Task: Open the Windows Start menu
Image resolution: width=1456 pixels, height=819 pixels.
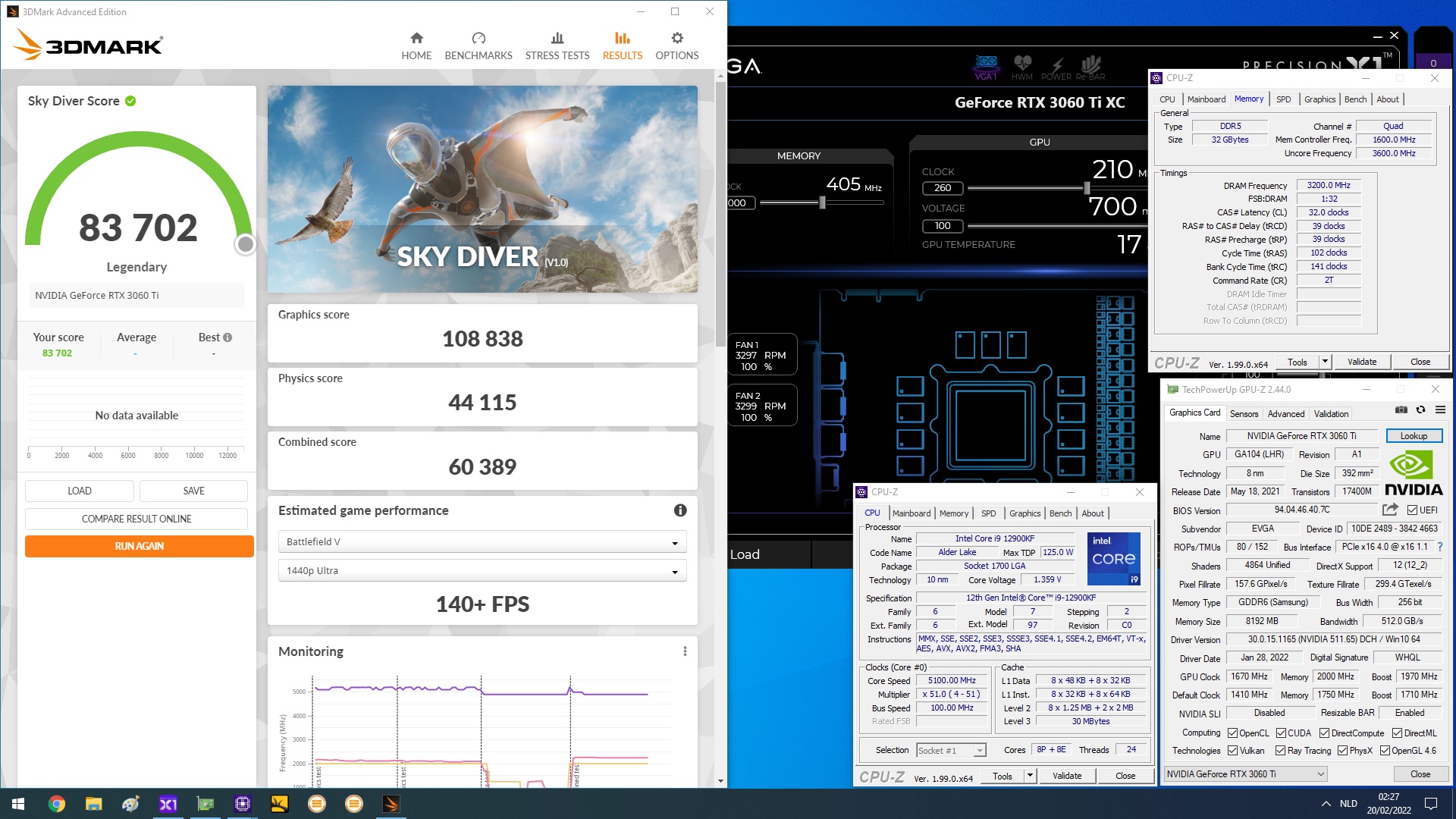Action: pyautogui.click(x=18, y=804)
